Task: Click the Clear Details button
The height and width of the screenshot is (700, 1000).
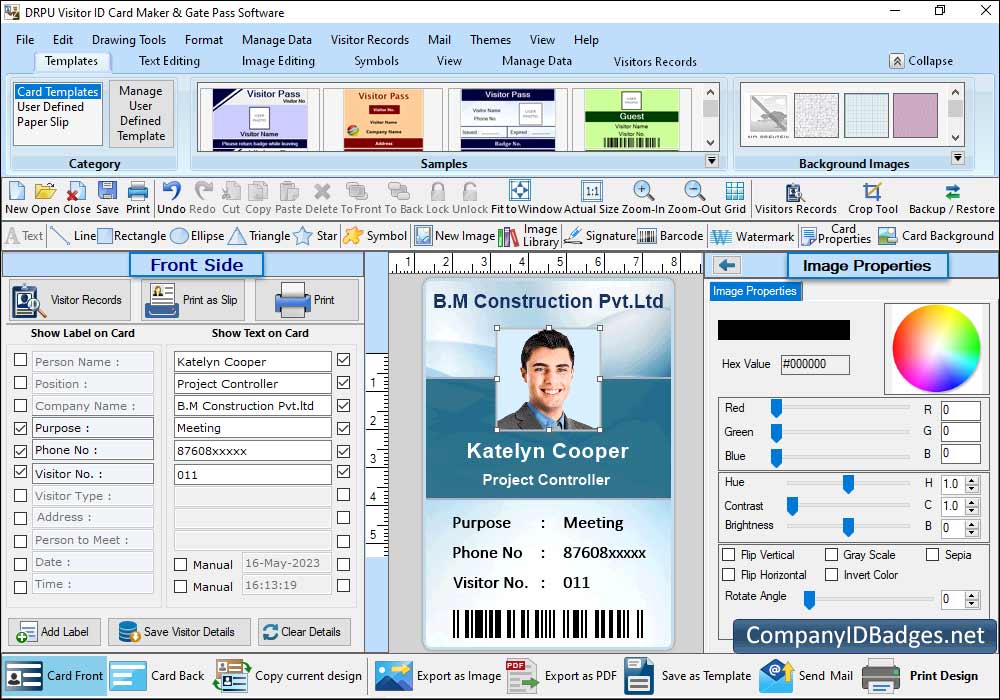Action: (304, 632)
